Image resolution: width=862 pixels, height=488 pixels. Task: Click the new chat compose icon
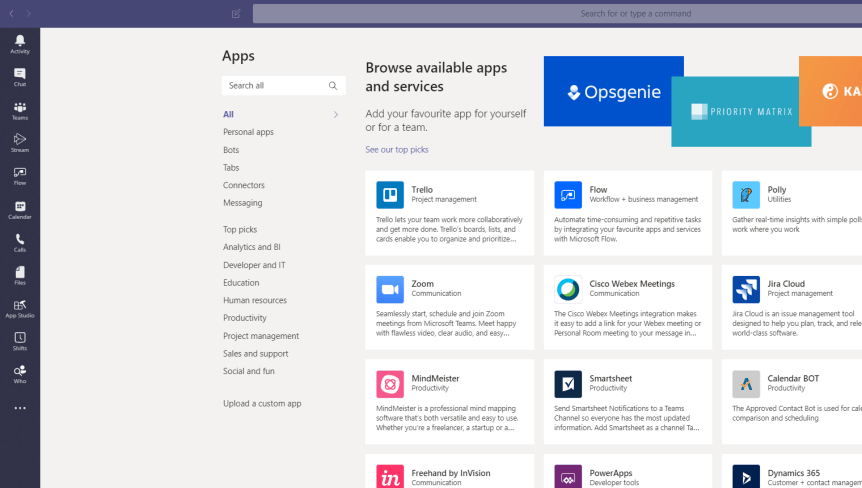click(236, 14)
